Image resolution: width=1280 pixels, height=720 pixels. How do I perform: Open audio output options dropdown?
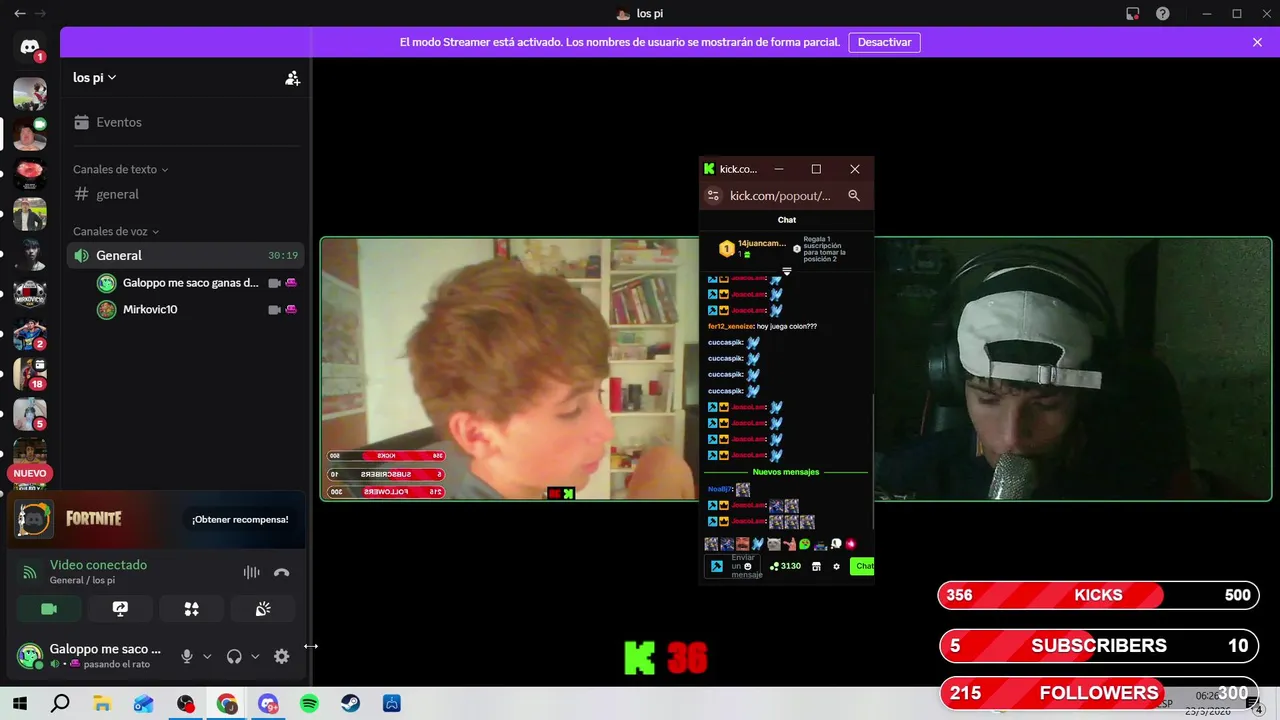pos(255,657)
